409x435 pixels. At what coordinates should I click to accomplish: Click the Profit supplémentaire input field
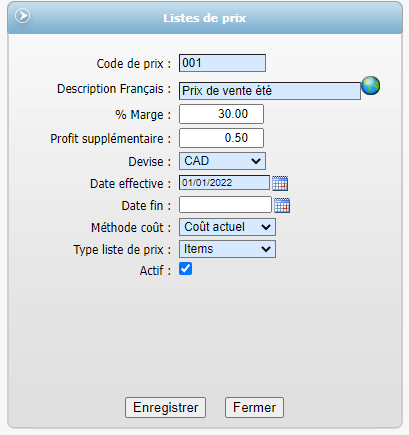click(221, 138)
